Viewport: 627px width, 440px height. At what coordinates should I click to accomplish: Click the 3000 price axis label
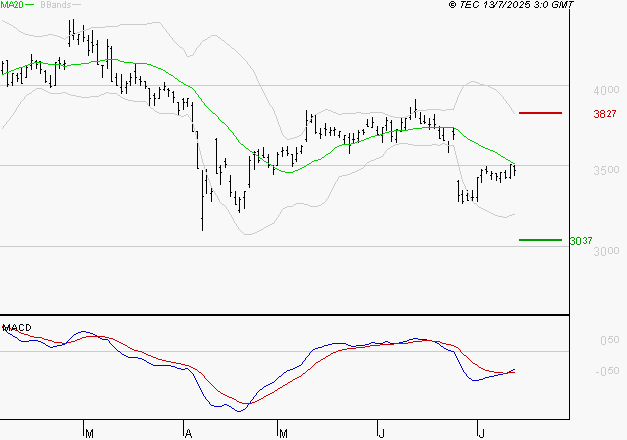coord(604,252)
